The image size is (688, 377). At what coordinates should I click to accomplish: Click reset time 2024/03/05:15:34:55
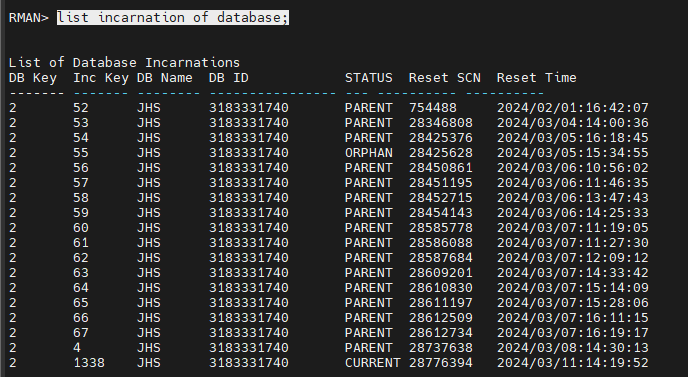[573, 153]
